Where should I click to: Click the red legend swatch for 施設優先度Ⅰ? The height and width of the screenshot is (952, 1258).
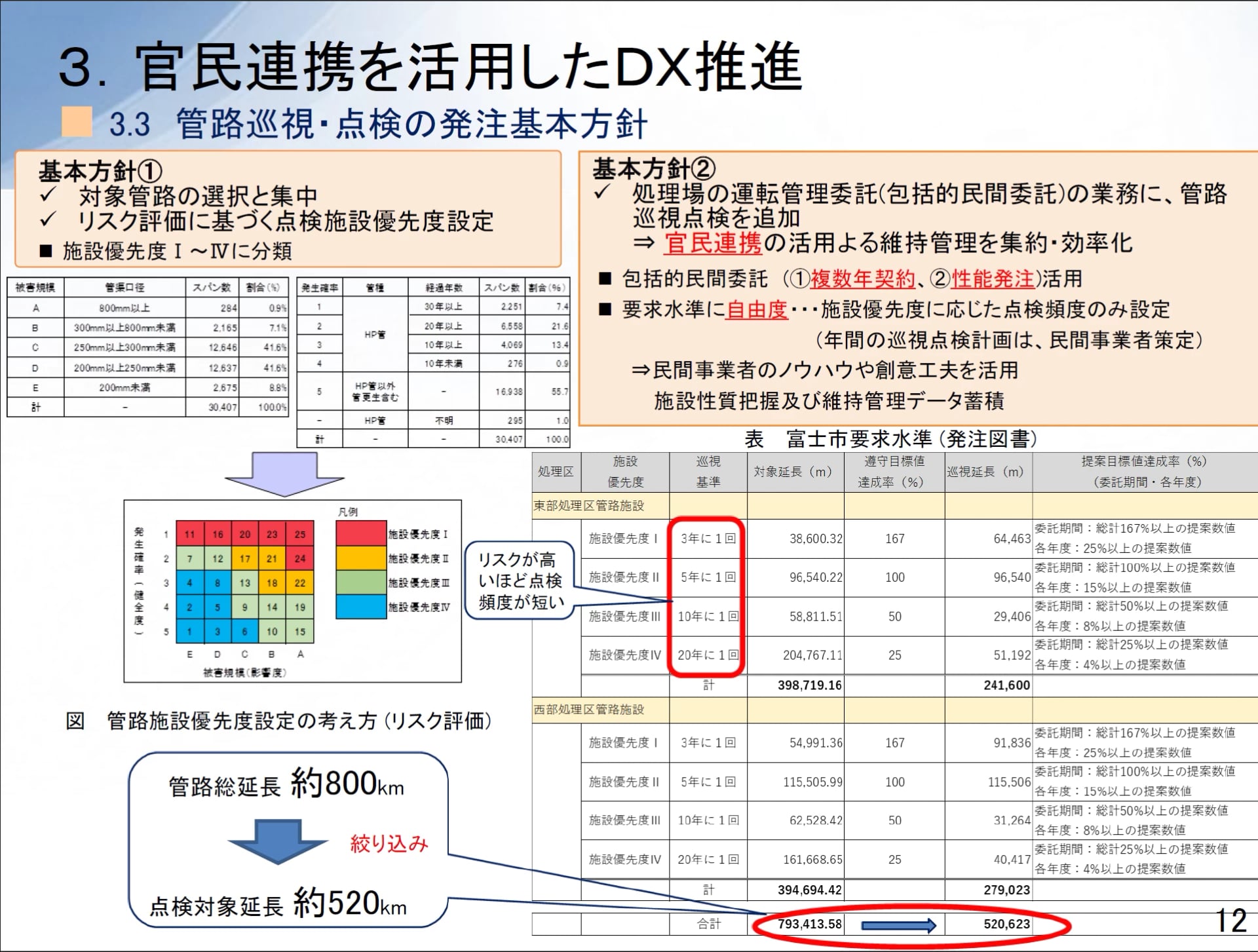[x=360, y=533]
